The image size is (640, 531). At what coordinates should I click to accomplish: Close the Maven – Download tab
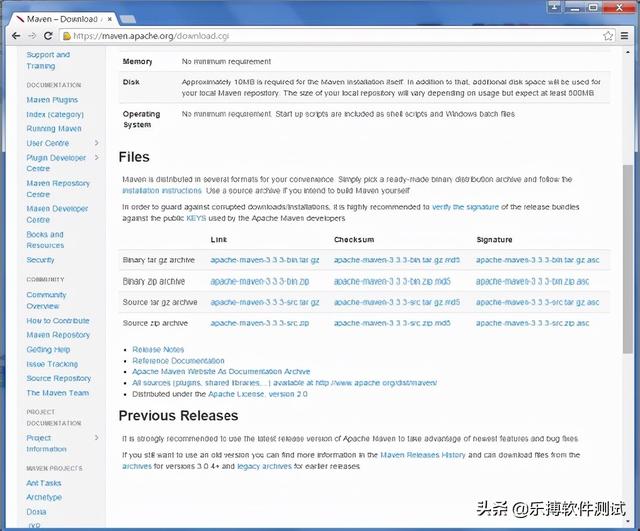[x=110, y=19]
